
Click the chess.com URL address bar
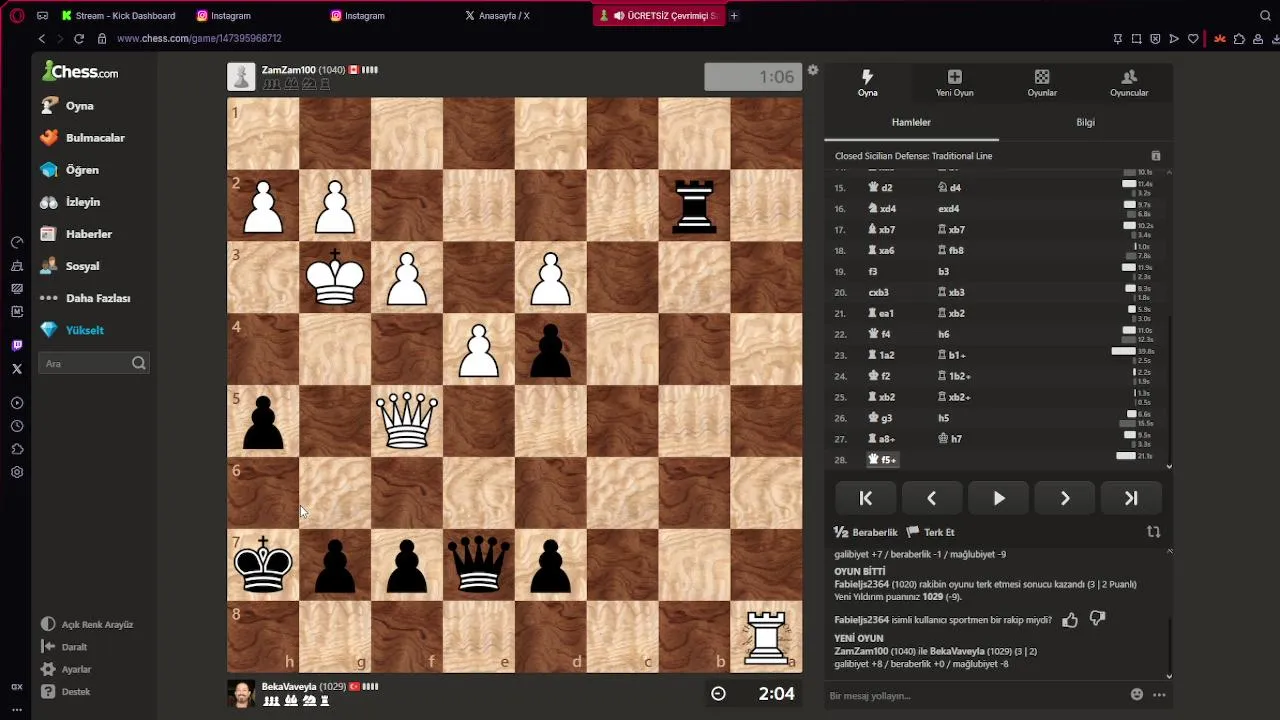198,38
